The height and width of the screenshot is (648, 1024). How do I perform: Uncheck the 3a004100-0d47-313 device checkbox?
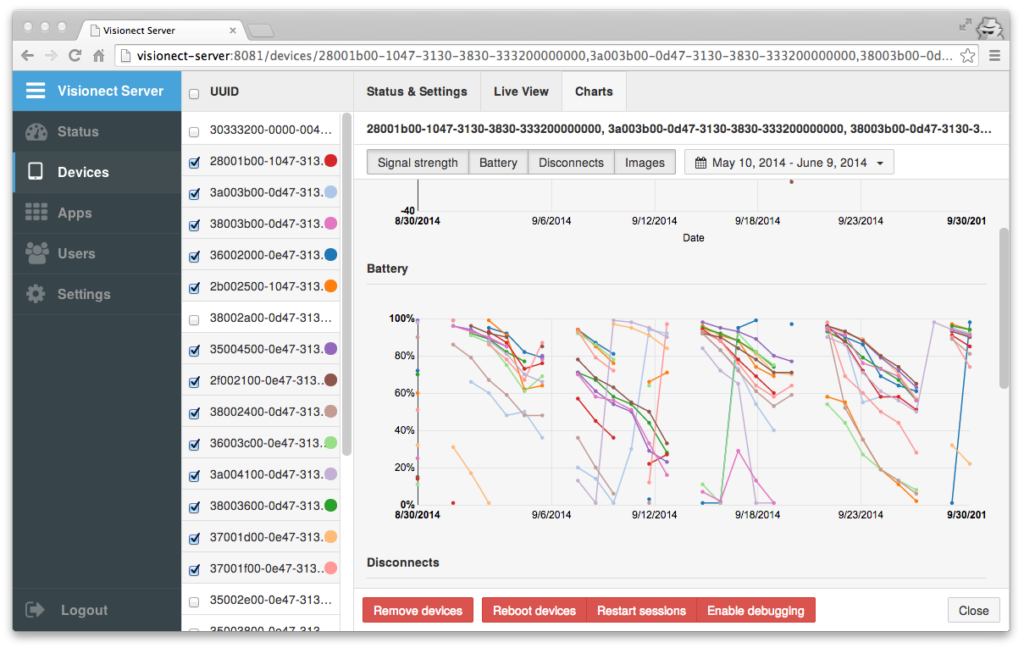pyautogui.click(x=194, y=476)
